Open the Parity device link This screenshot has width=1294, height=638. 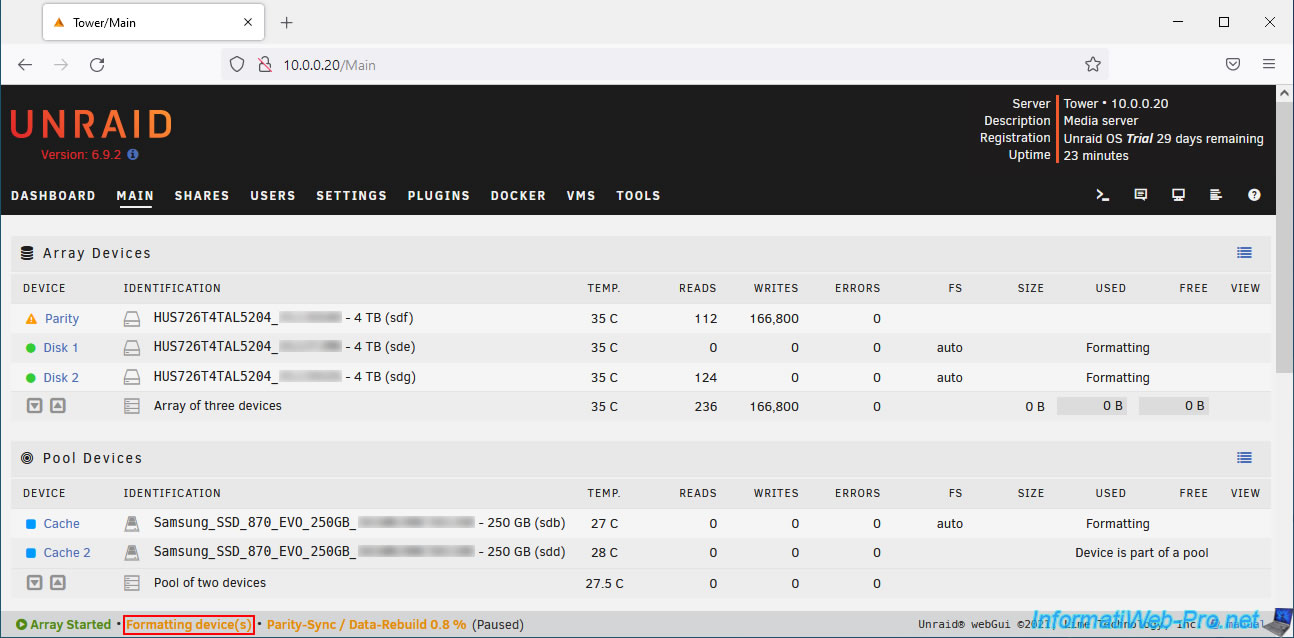pos(61,319)
